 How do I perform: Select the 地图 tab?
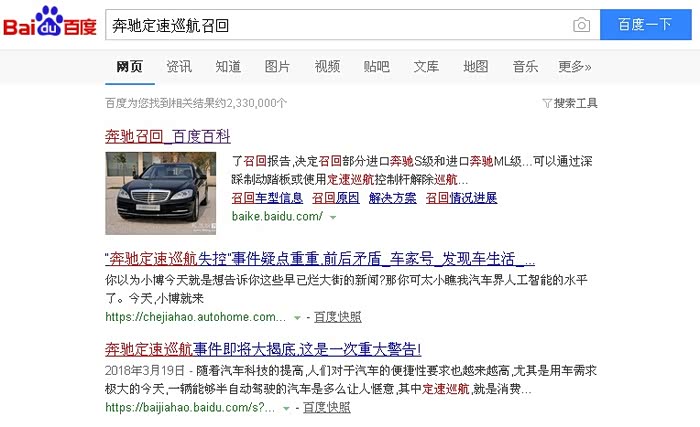[476, 67]
